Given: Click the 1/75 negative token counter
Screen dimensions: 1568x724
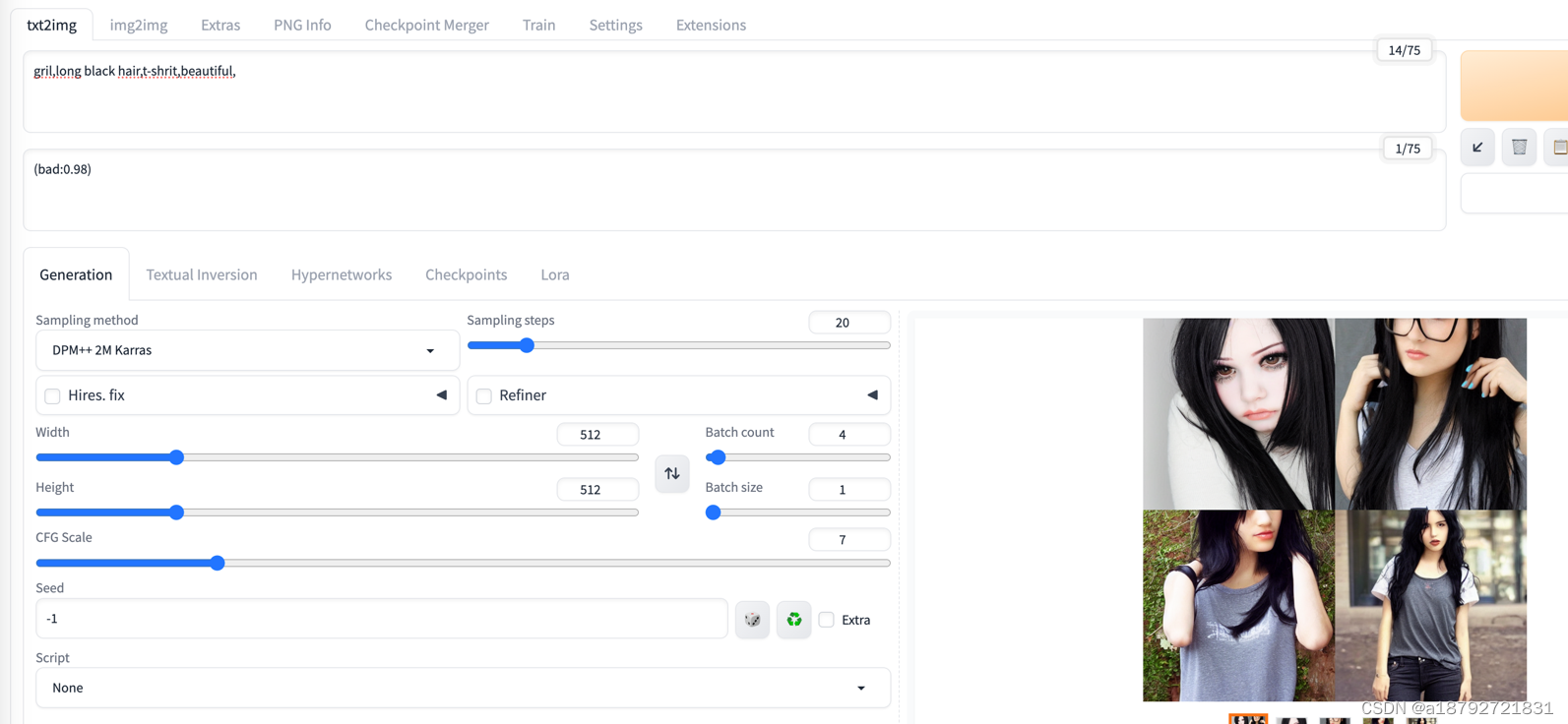Looking at the screenshot, I should 1407,149.
